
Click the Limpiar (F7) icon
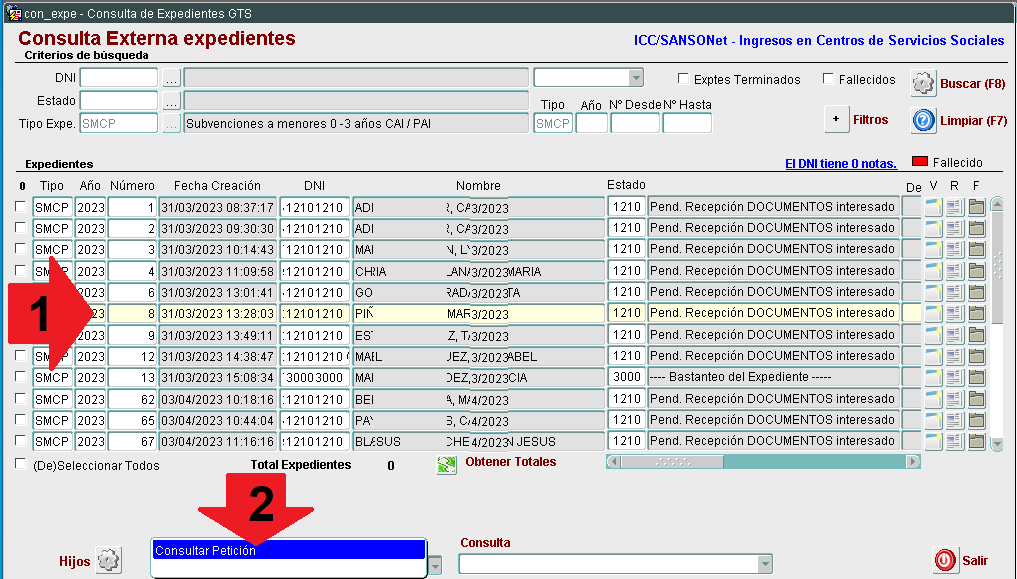(922, 121)
